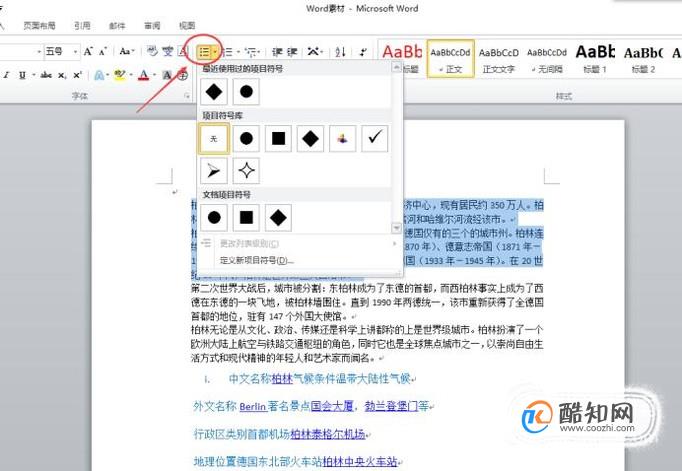Screen dimensions: 682x471
Task: Switch to the 引用 tab
Action: coord(82,26)
